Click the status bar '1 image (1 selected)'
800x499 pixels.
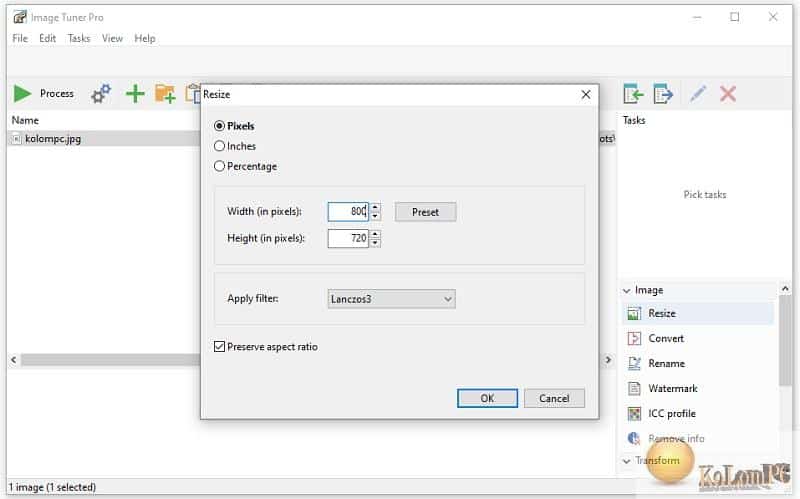point(52,487)
